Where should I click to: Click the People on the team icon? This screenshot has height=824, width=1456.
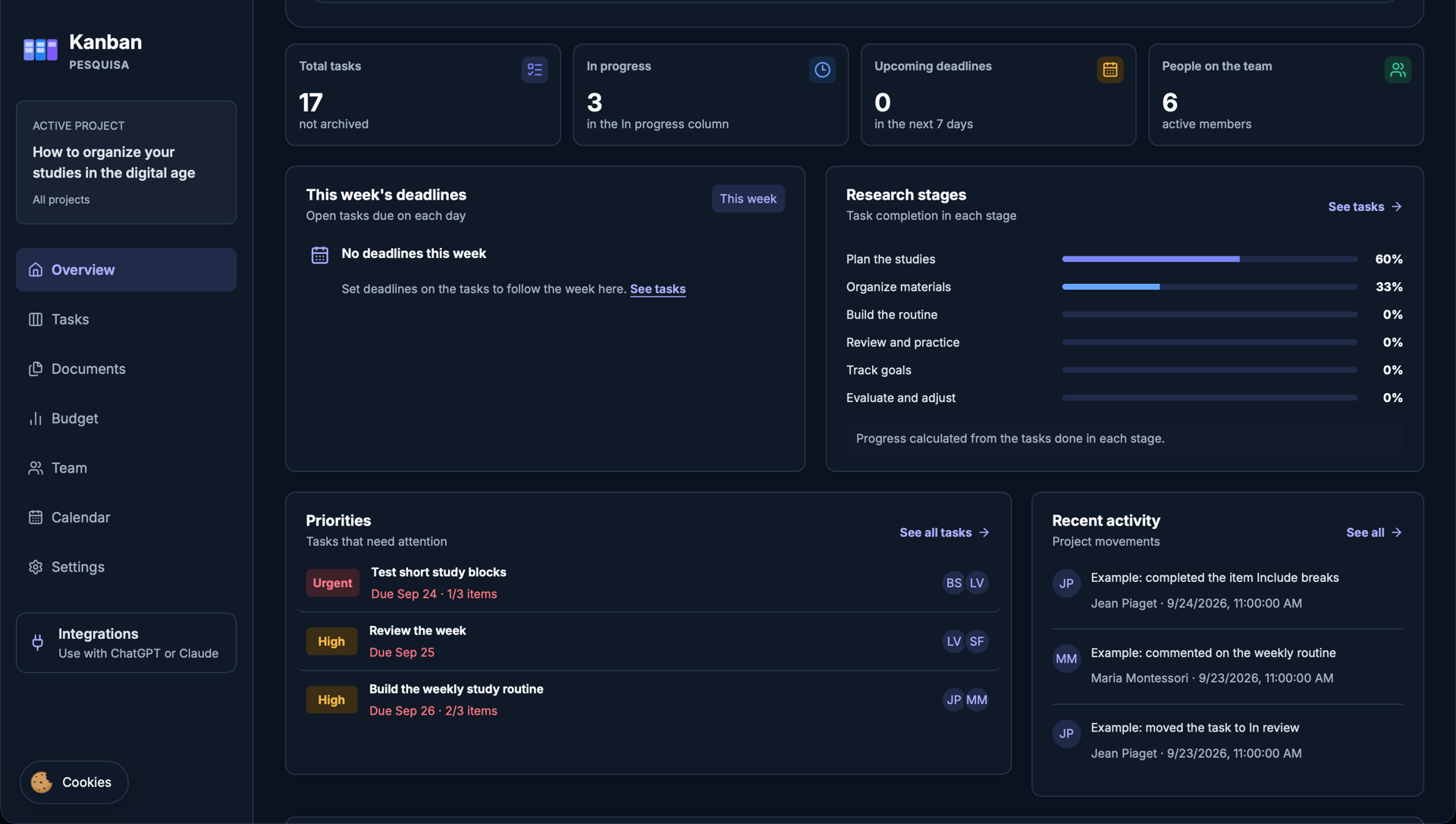(x=1398, y=70)
